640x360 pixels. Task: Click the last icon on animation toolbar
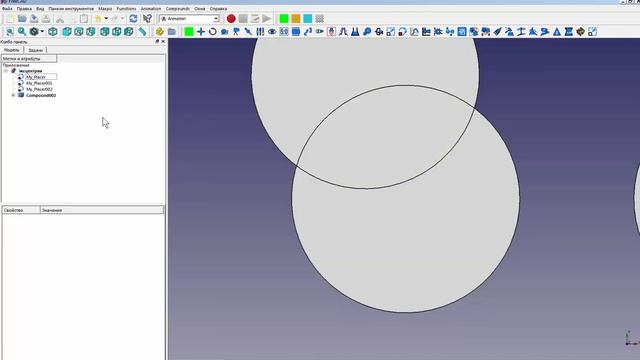(592, 31)
